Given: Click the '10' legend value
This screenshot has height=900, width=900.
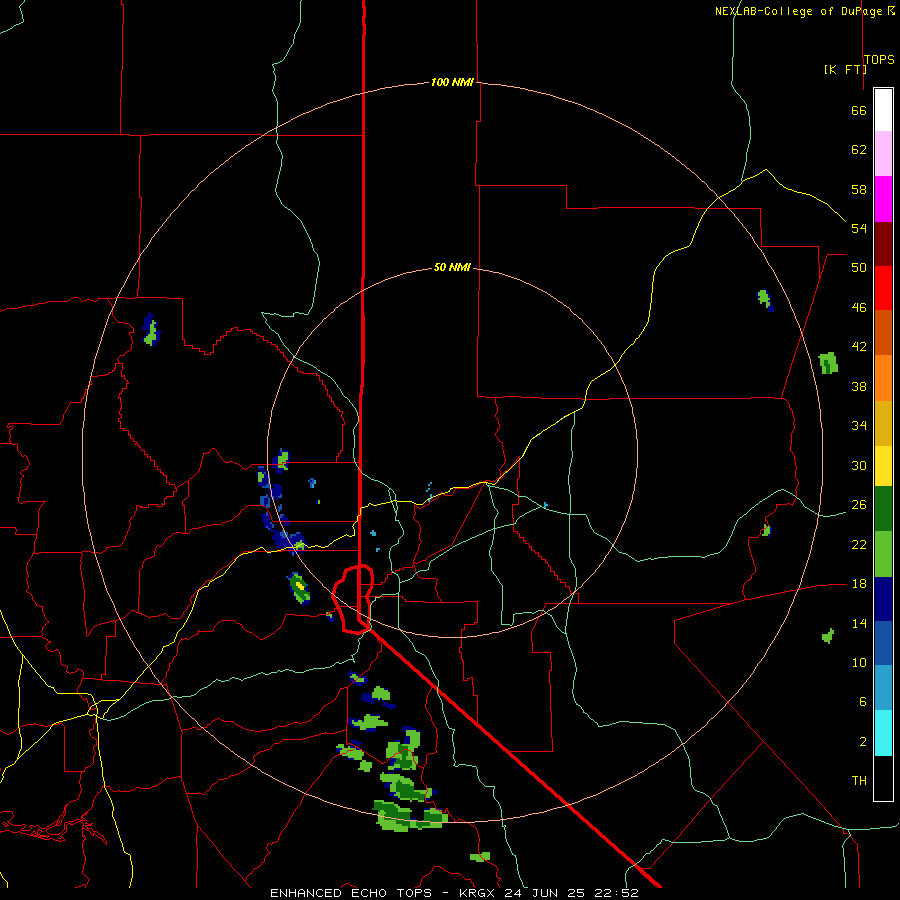Looking at the screenshot, I should pyautogui.click(x=859, y=662).
